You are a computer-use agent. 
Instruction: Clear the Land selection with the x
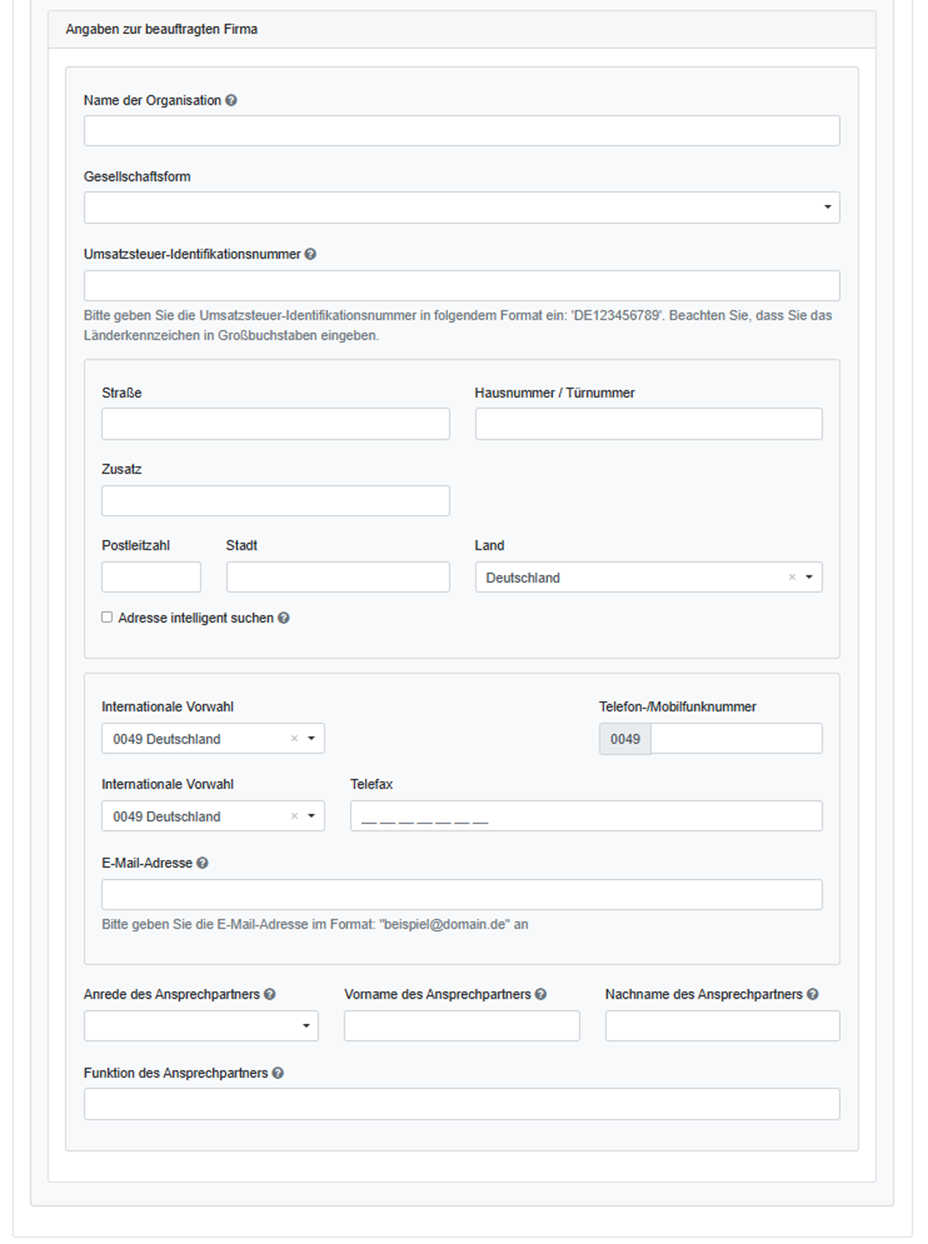(x=792, y=578)
